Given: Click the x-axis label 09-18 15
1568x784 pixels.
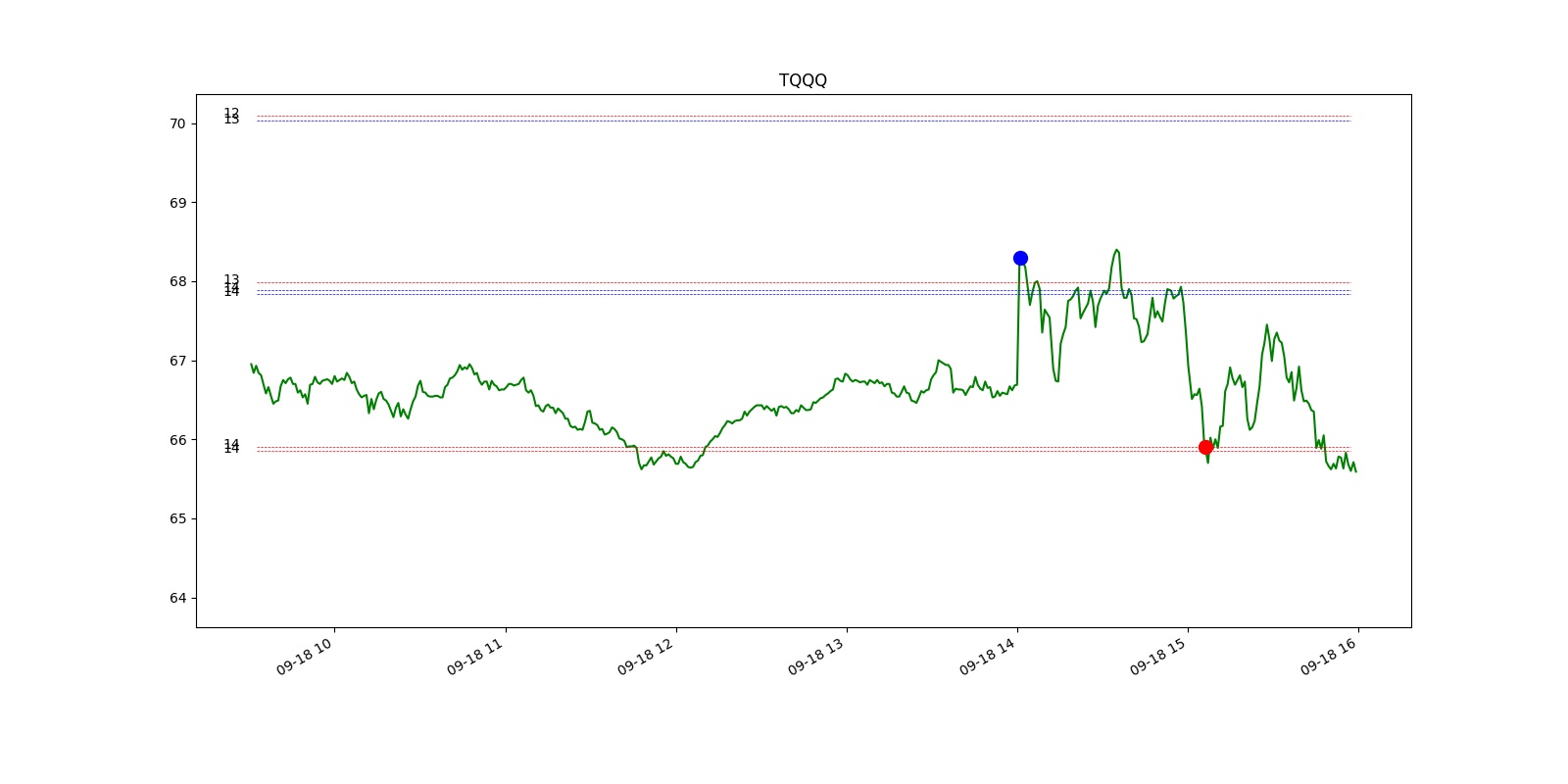Looking at the screenshot, I should tap(1158, 657).
